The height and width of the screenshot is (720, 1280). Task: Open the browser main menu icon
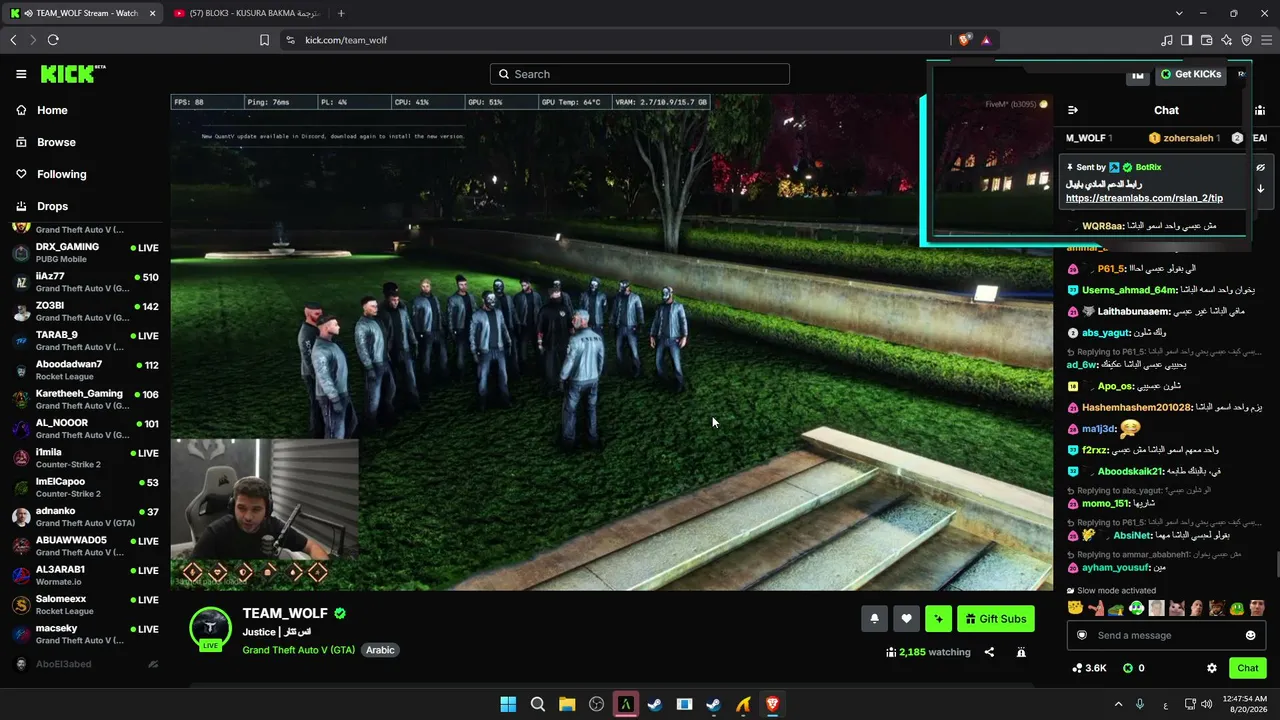[x=1266, y=40]
